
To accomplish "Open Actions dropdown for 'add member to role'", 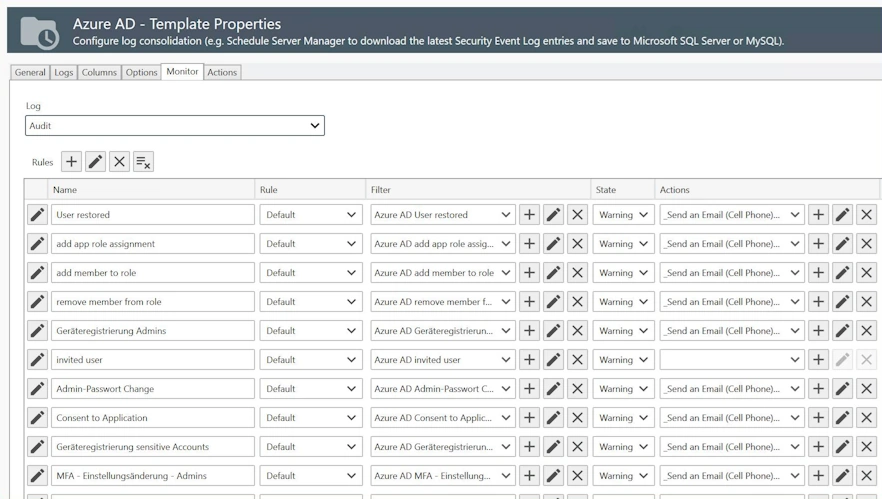I will coord(732,273).
